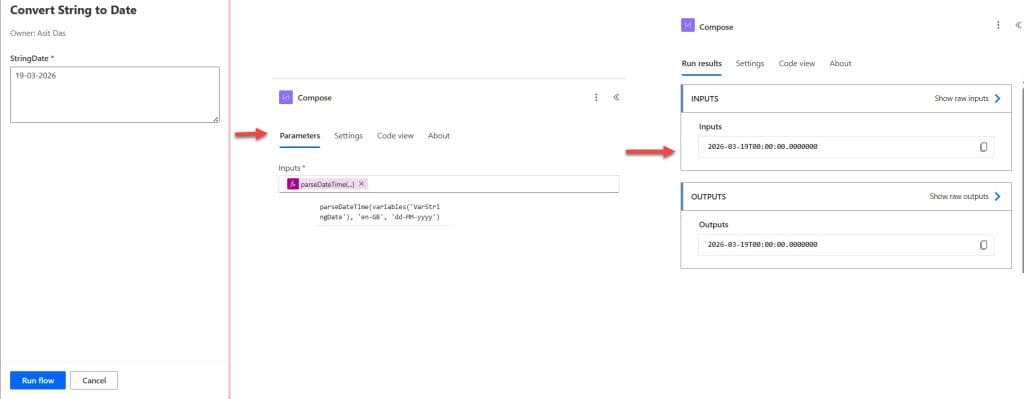Copy the Inputs value to clipboard
This screenshot has width=1024, height=399.
coord(983,147)
